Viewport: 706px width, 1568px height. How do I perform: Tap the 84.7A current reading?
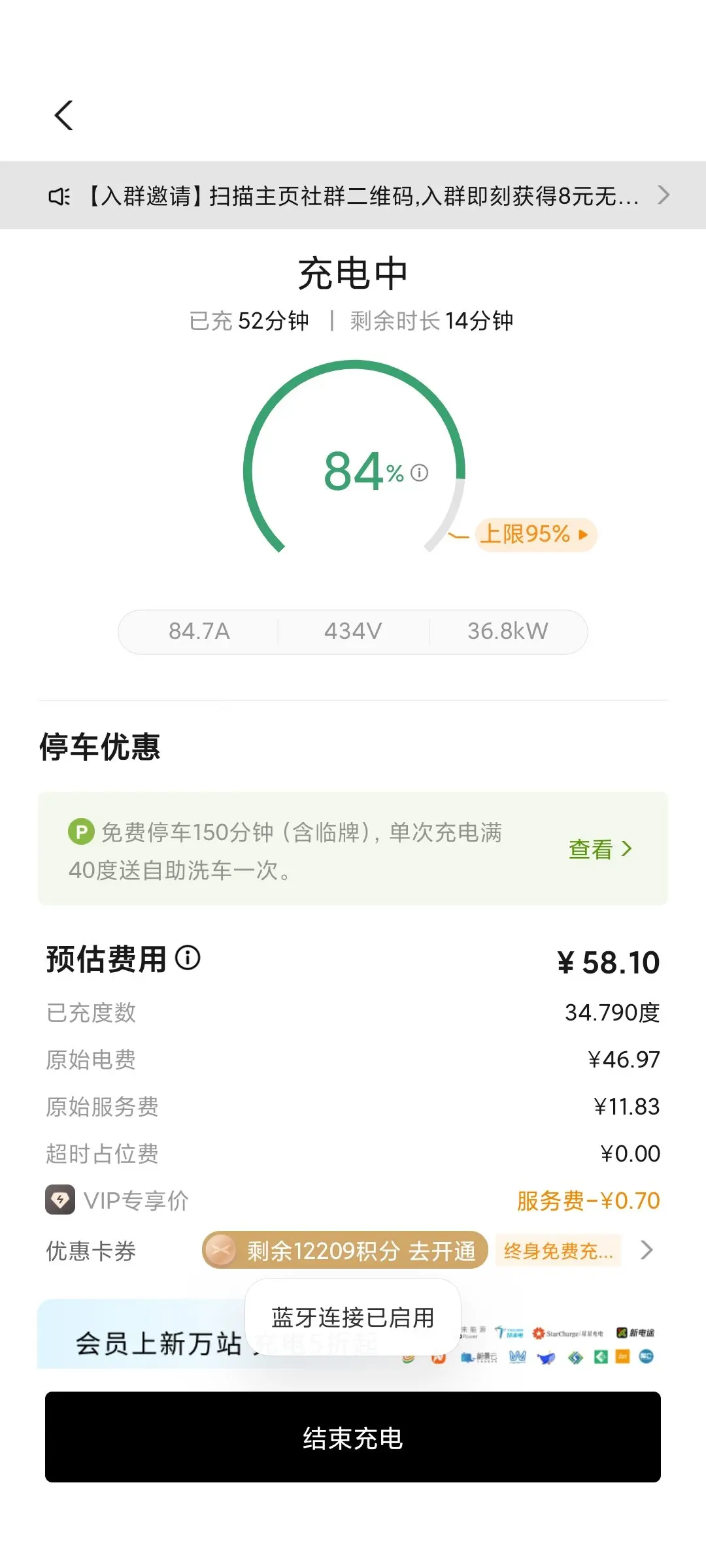[199, 631]
